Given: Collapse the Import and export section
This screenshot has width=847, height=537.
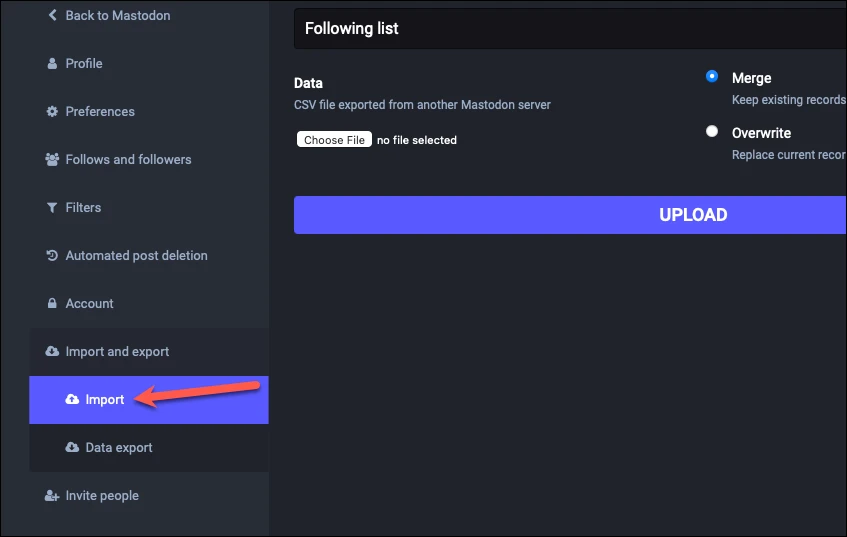Looking at the screenshot, I should (x=149, y=352).
